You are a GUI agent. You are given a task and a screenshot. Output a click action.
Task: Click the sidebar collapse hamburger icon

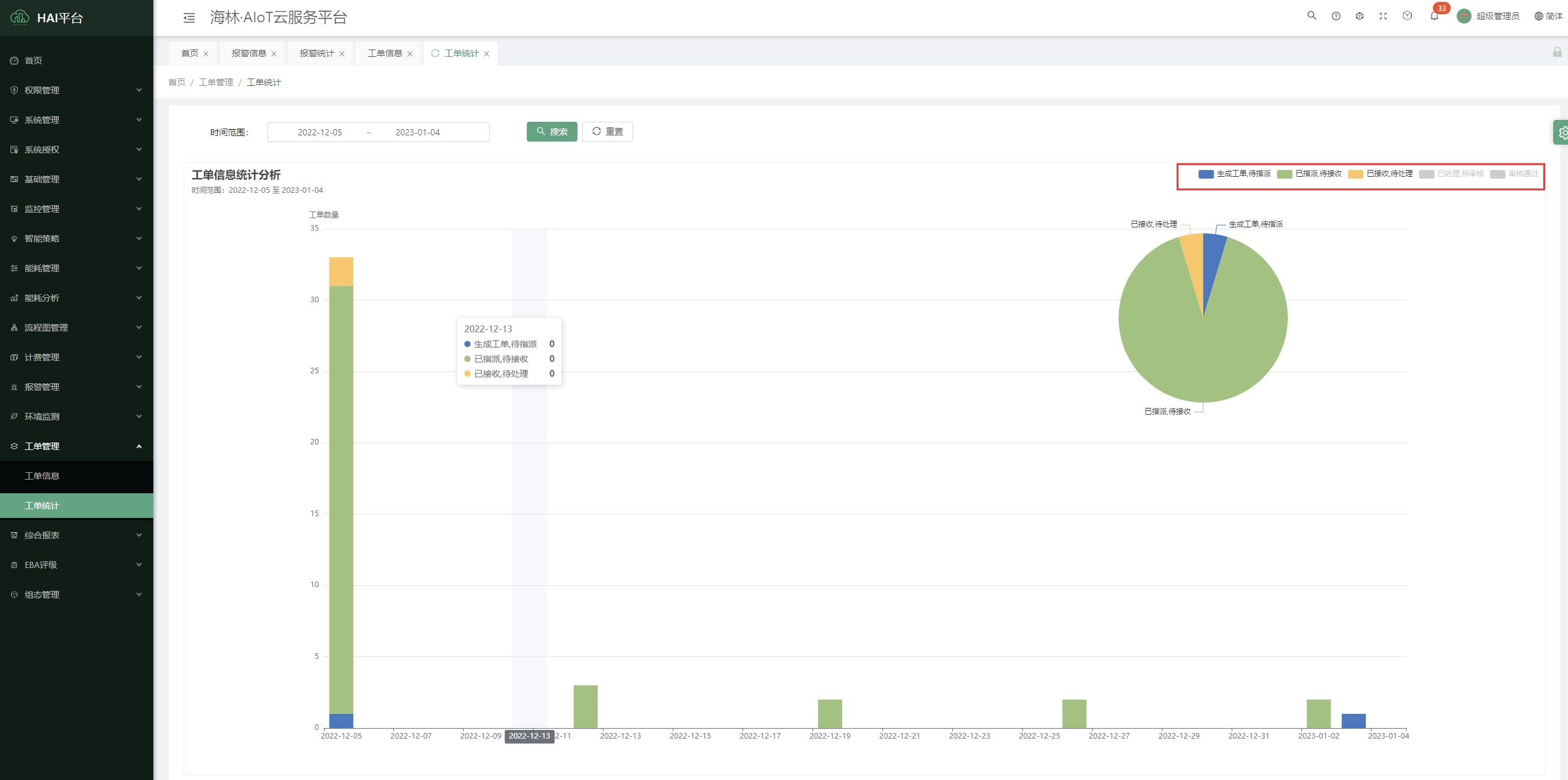pos(189,18)
